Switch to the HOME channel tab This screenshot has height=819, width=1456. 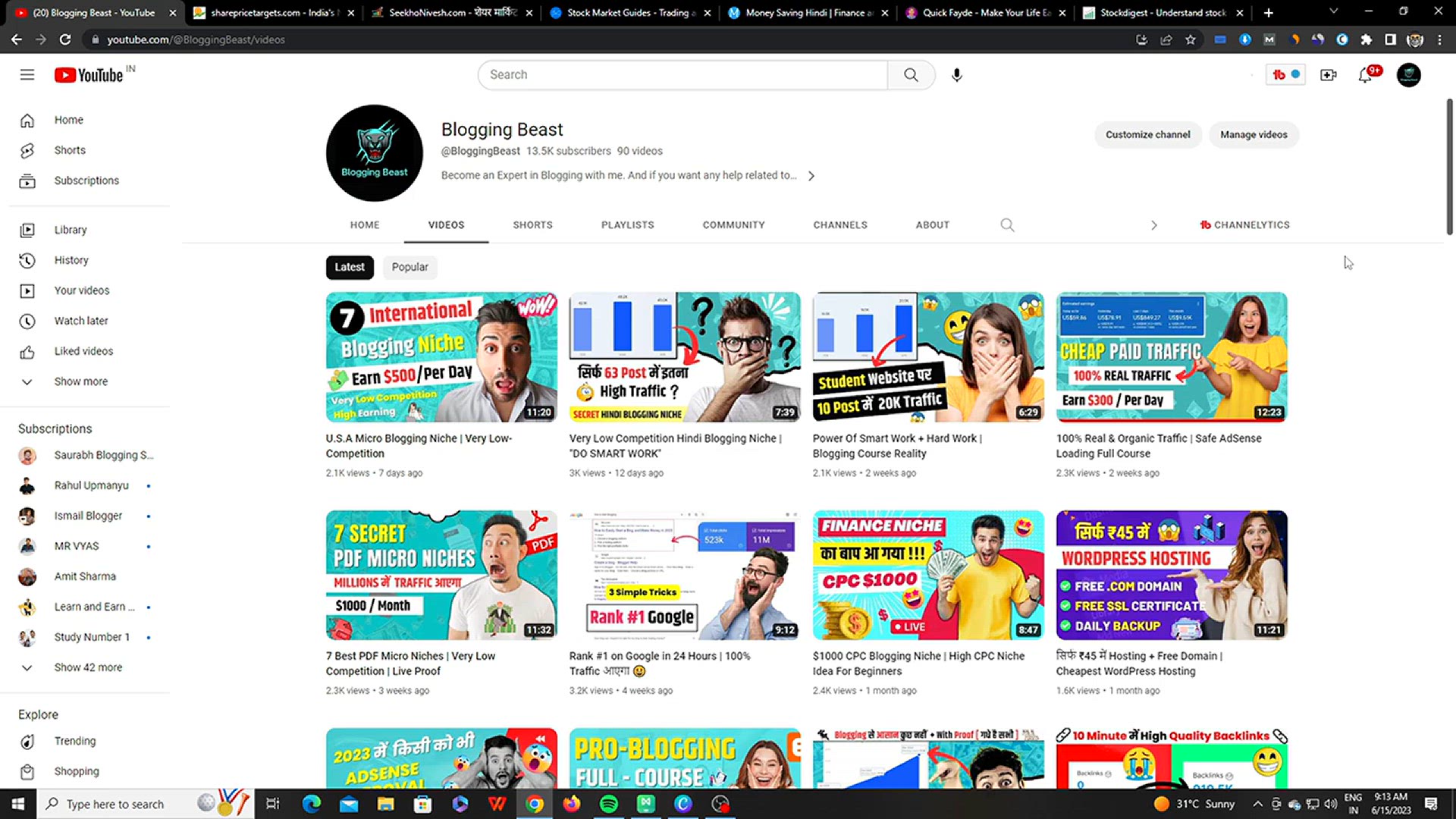click(365, 224)
